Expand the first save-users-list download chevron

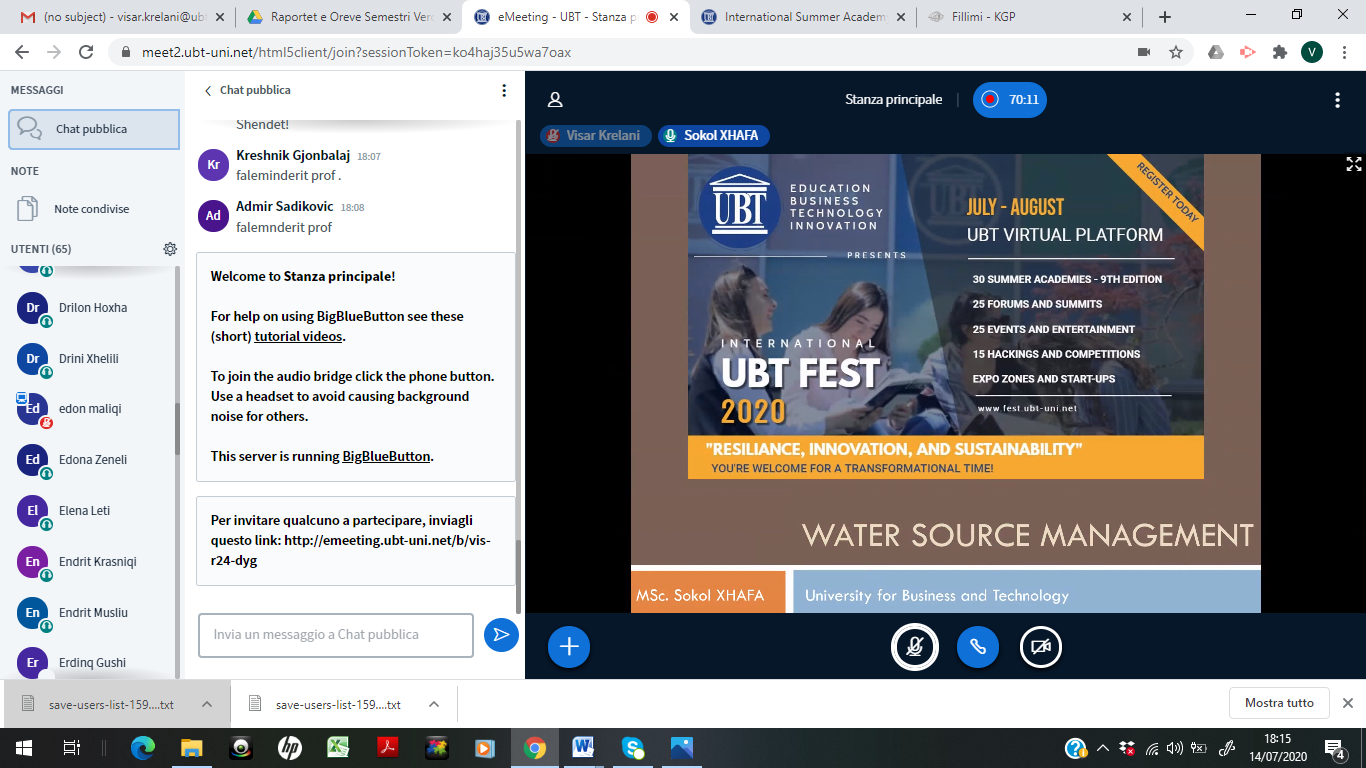[207, 704]
